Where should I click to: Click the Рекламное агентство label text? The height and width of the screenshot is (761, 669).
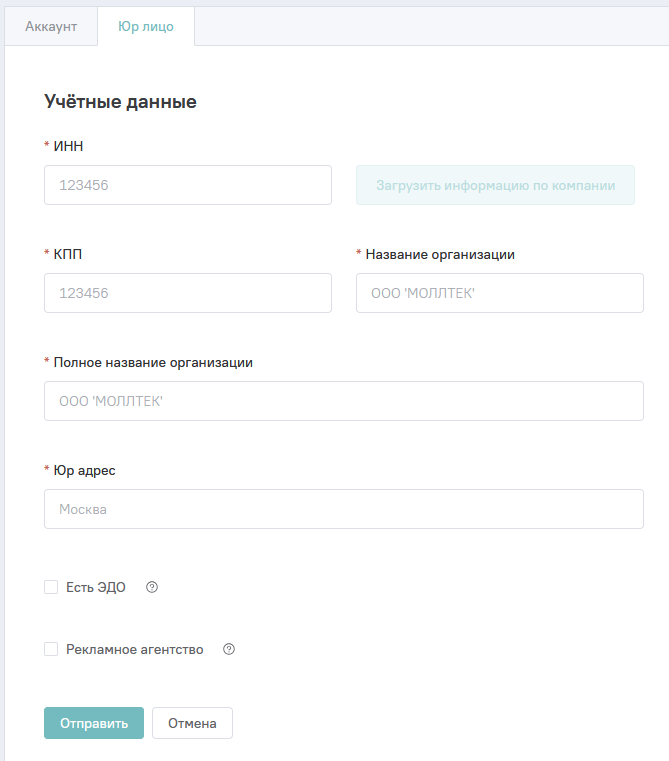tap(135, 649)
